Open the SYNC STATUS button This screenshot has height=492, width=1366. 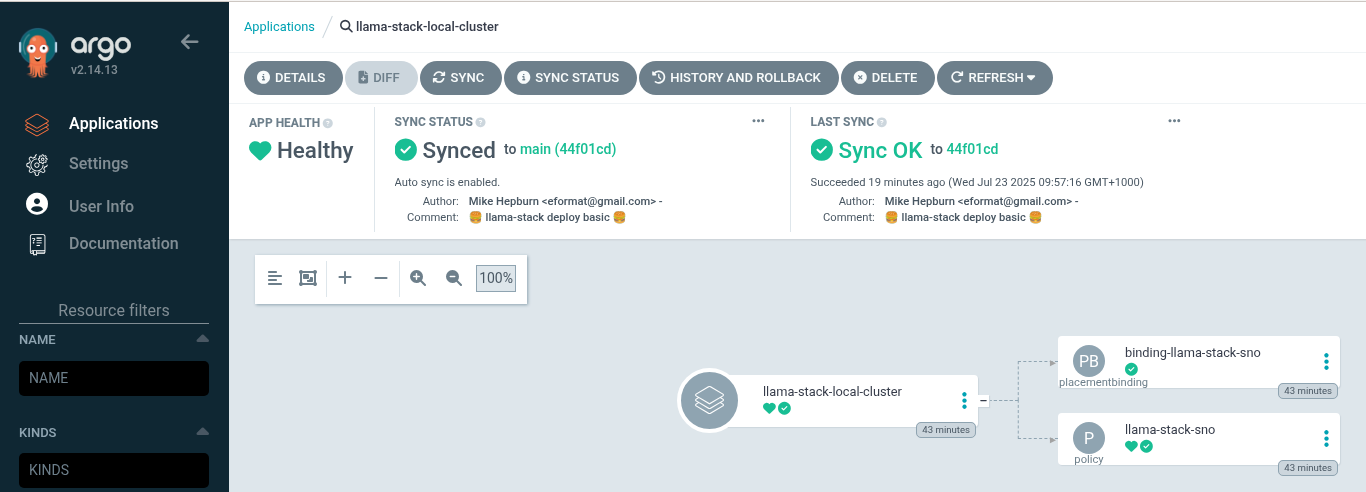569,78
